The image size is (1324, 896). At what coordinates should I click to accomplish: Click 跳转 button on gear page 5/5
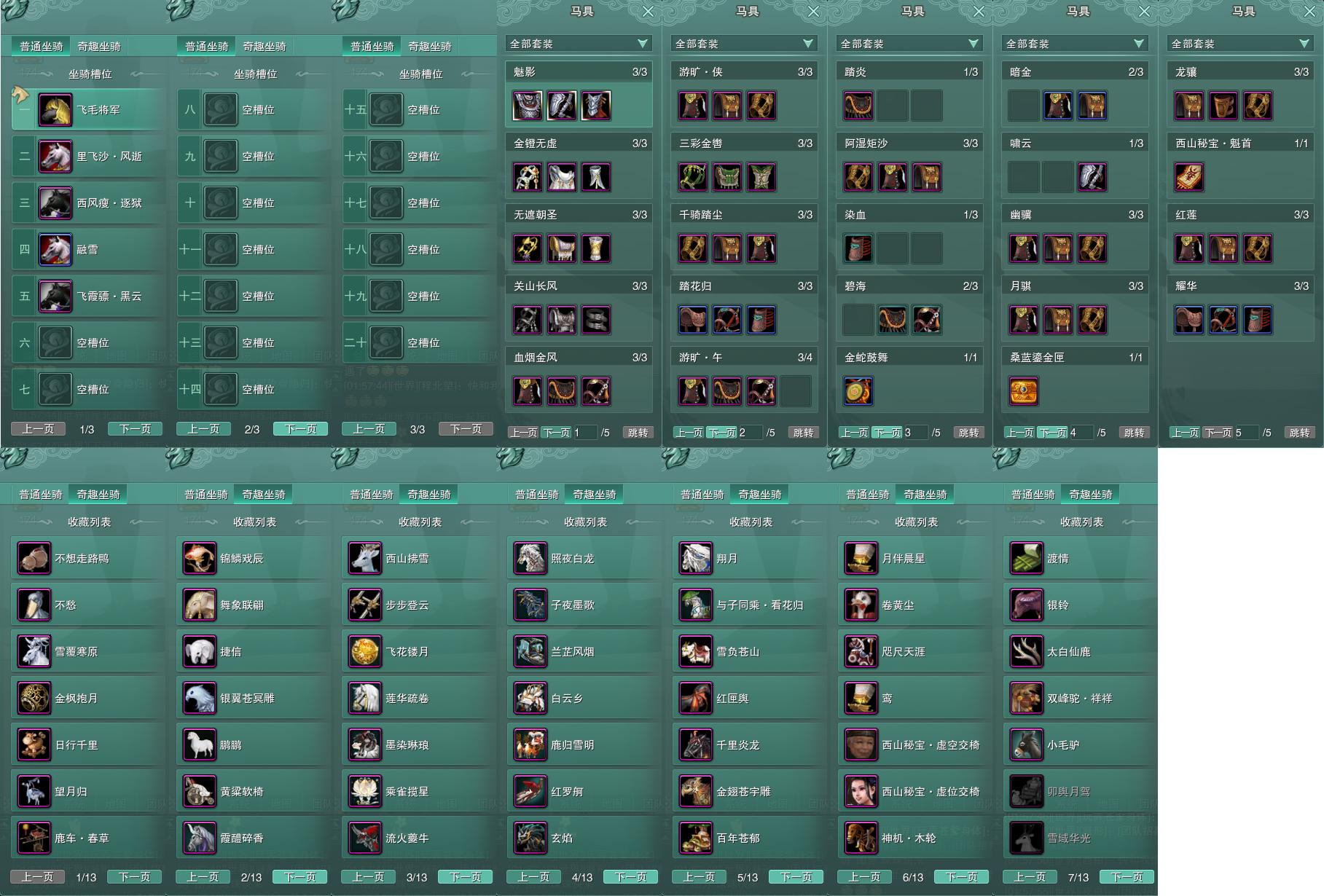pyautogui.click(x=1300, y=433)
